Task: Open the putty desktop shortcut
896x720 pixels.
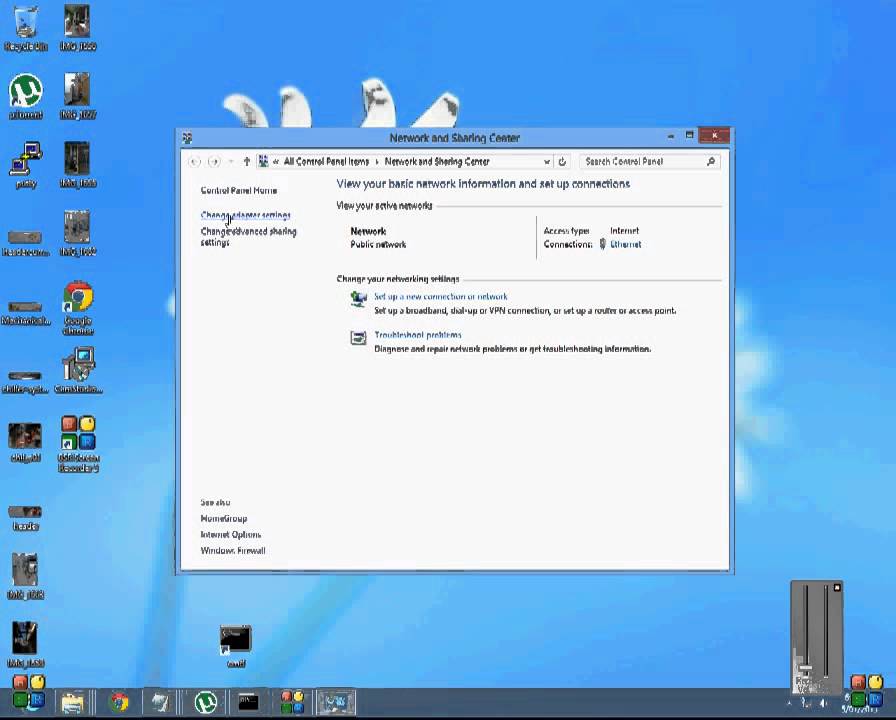Action: 25,166
